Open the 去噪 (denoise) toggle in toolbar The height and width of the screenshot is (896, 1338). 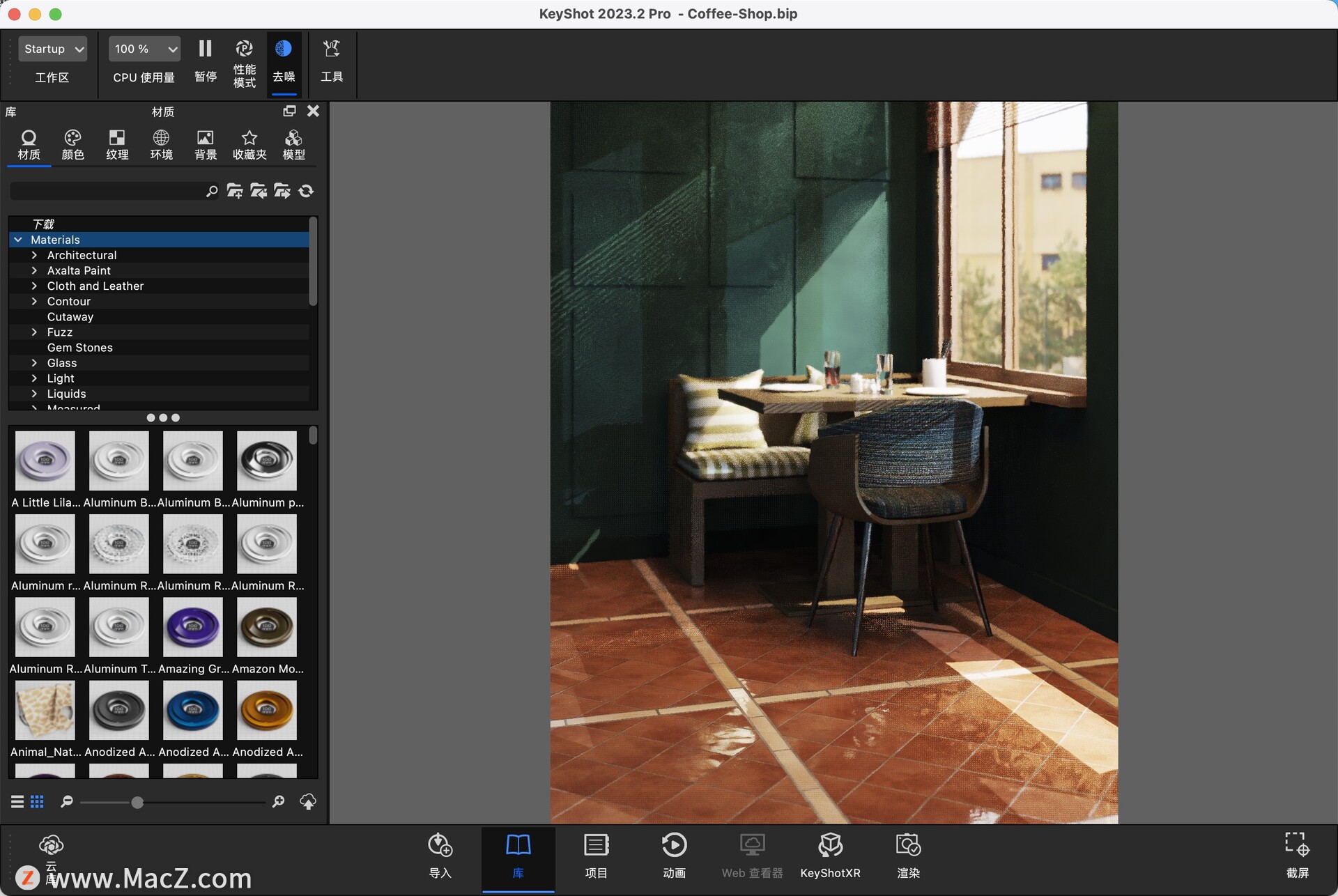[x=283, y=61]
